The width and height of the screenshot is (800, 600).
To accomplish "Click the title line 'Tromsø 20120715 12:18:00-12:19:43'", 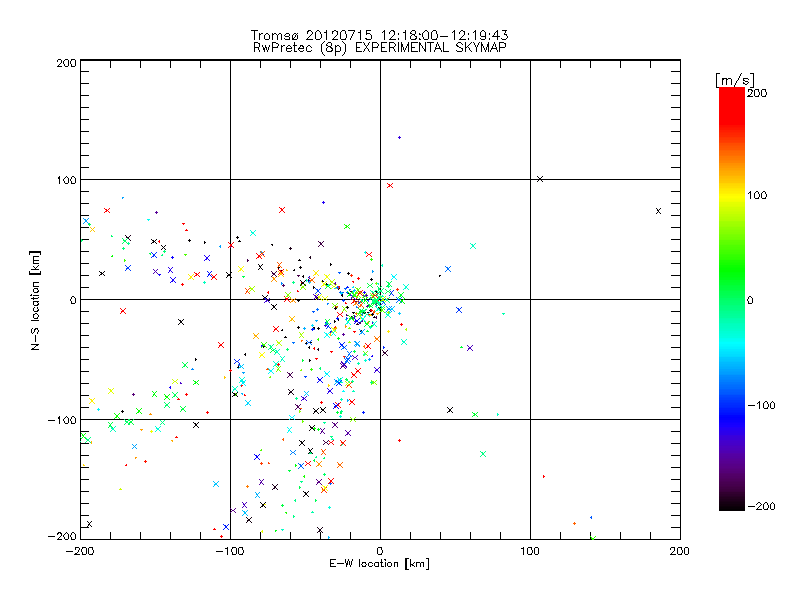I will (379, 35).
